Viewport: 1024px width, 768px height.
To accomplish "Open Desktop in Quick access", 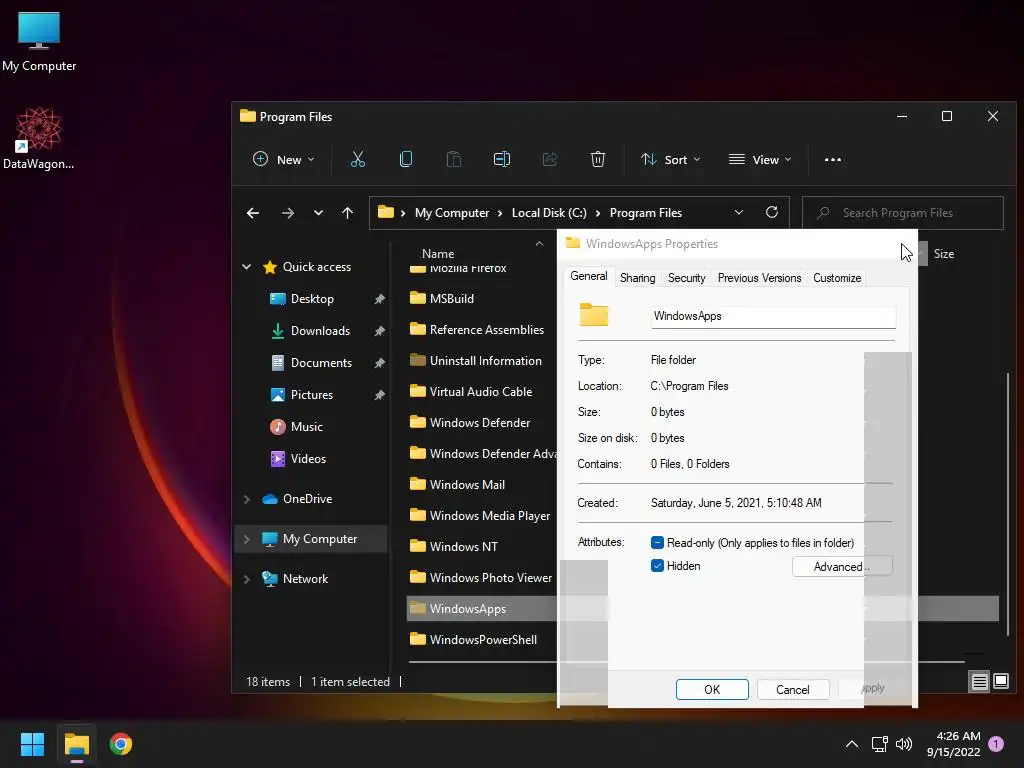I will point(312,299).
